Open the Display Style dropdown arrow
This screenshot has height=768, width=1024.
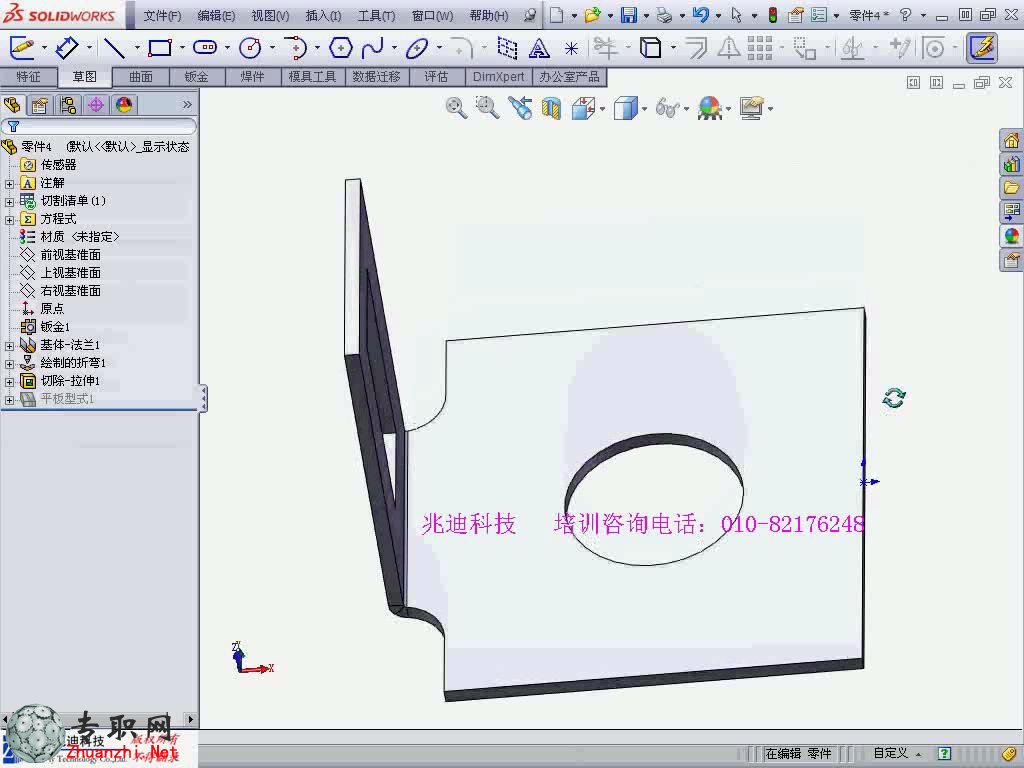[x=645, y=109]
